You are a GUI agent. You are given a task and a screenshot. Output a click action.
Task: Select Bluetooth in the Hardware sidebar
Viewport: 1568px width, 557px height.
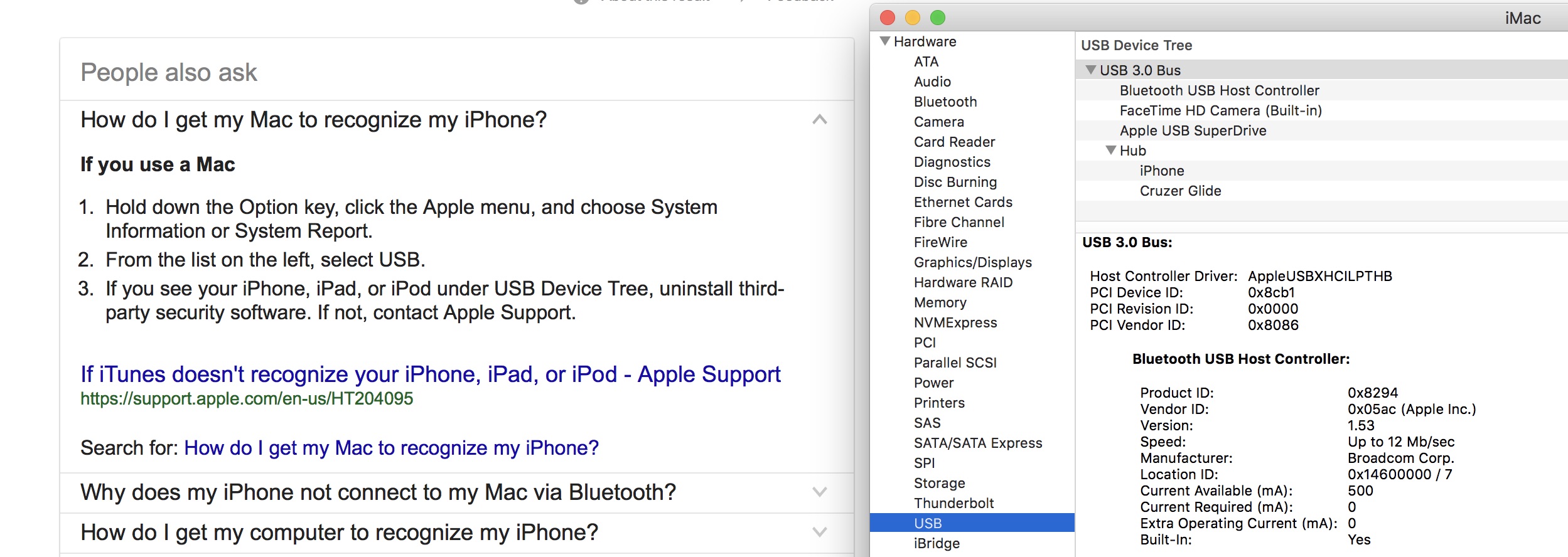coord(946,102)
